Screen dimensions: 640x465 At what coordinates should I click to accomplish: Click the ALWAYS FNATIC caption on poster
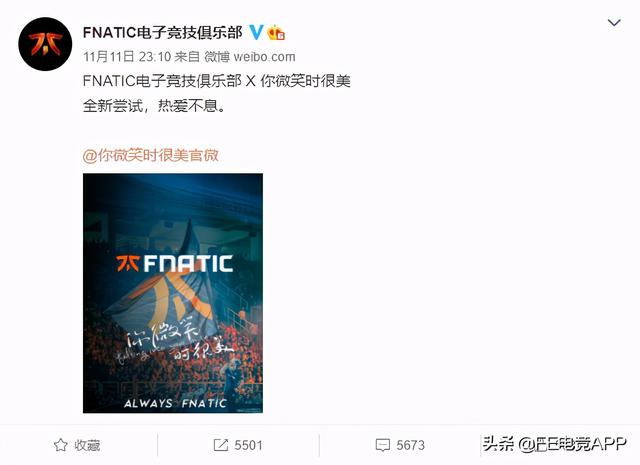(x=175, y=403)
